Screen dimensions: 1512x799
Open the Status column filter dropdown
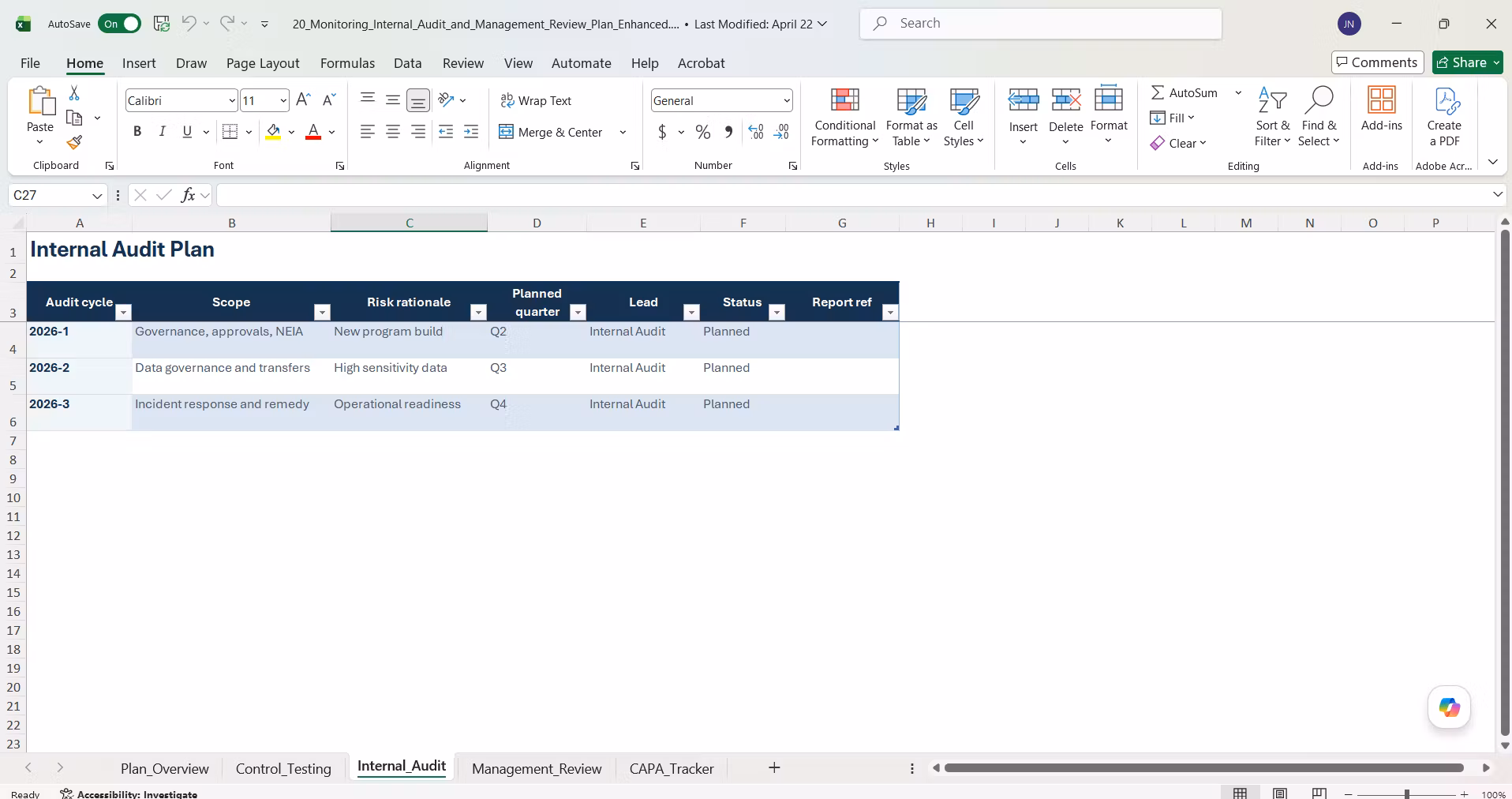tap(777, 313)
